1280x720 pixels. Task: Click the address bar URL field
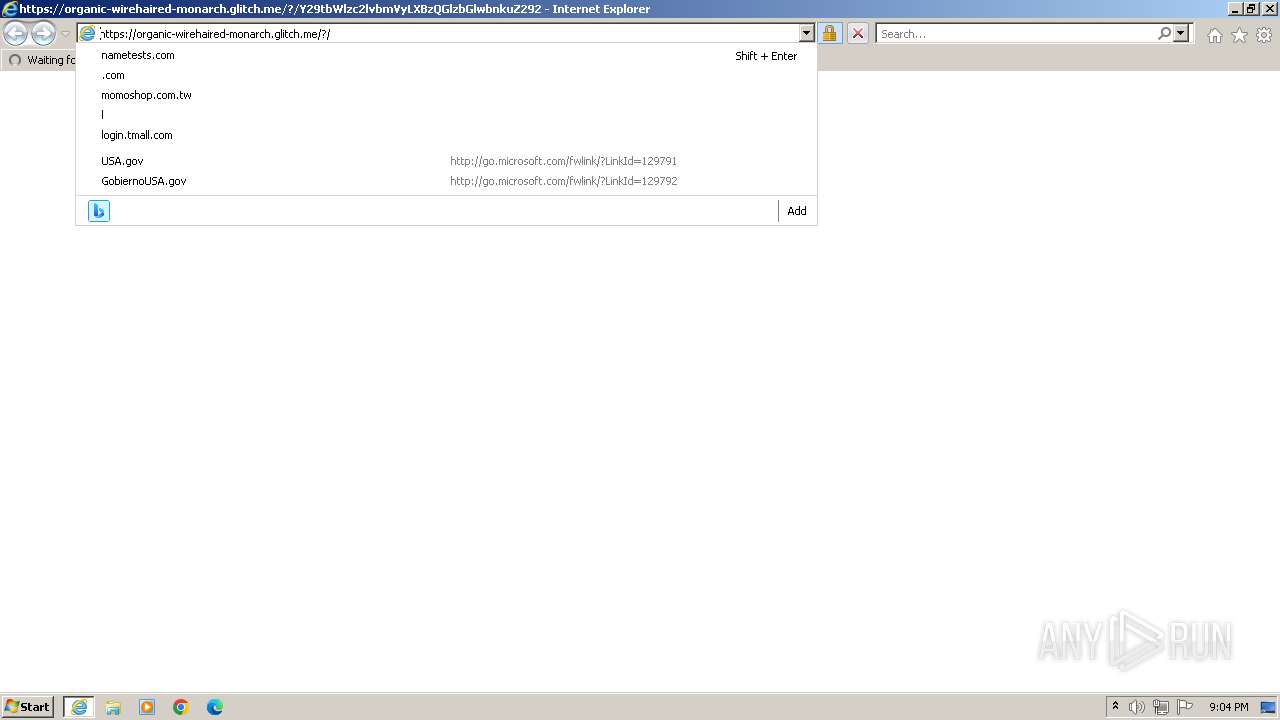pos(447,34)
